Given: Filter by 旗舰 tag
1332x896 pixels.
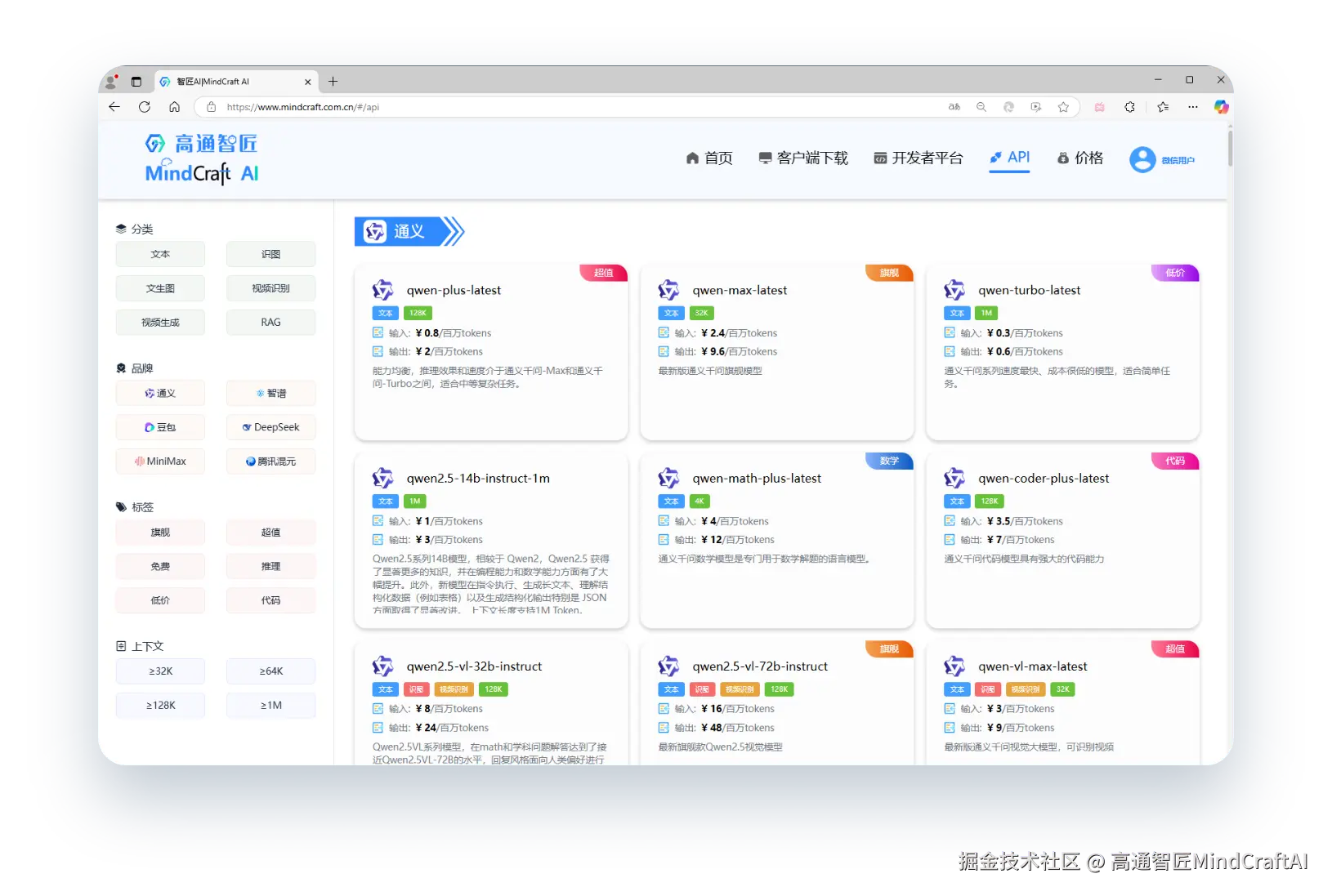Looking at the screenshot, I should pyautogui.click(x=160, y=533).
